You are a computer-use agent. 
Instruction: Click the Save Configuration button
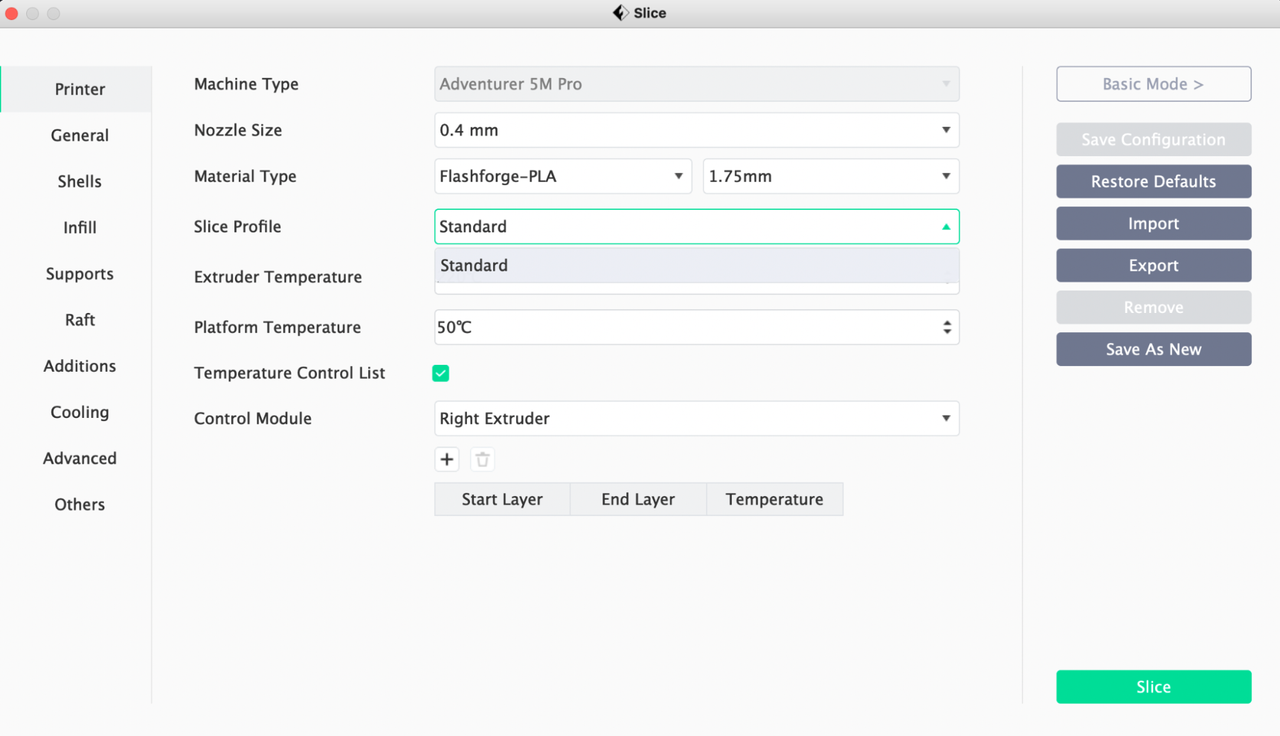point(1153,139)
